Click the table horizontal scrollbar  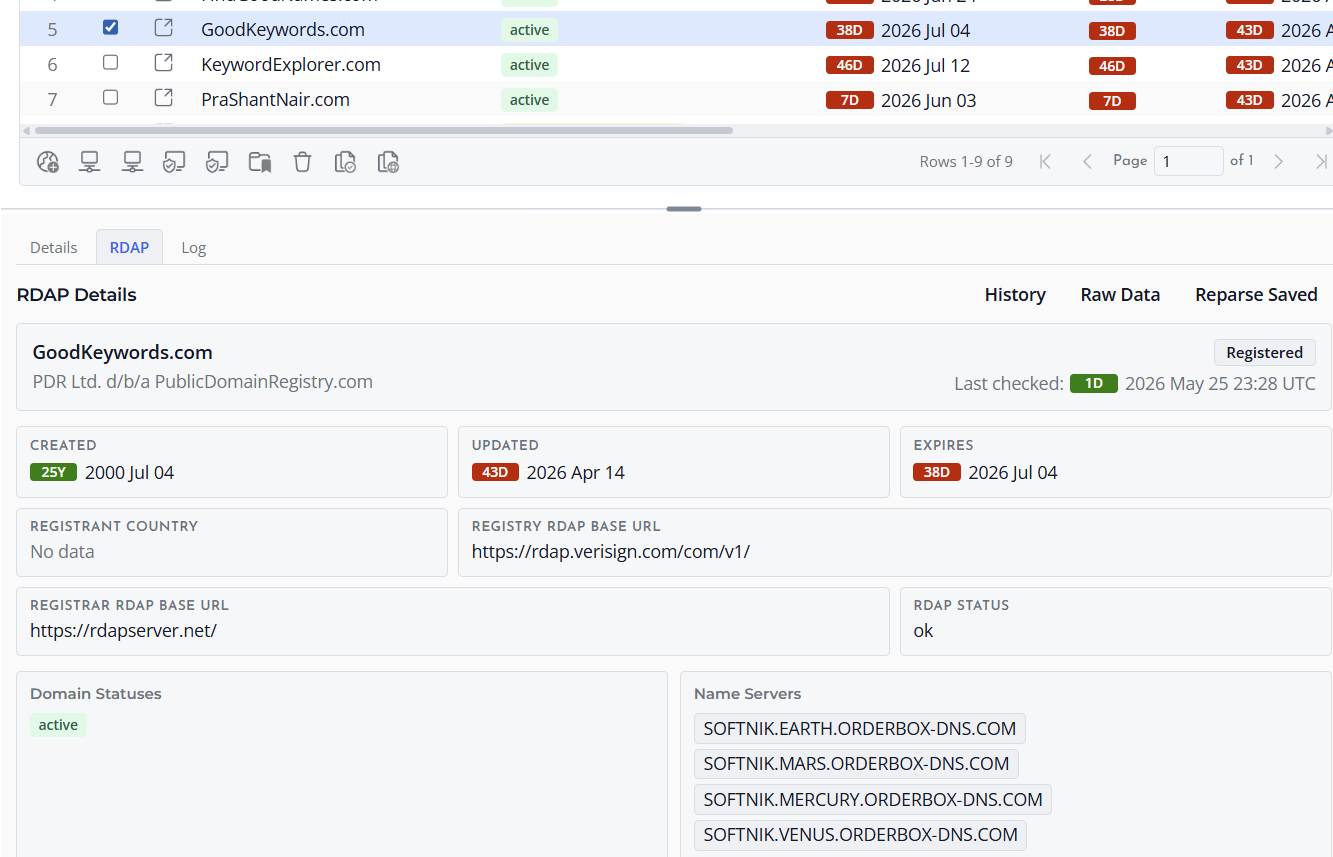383,130
